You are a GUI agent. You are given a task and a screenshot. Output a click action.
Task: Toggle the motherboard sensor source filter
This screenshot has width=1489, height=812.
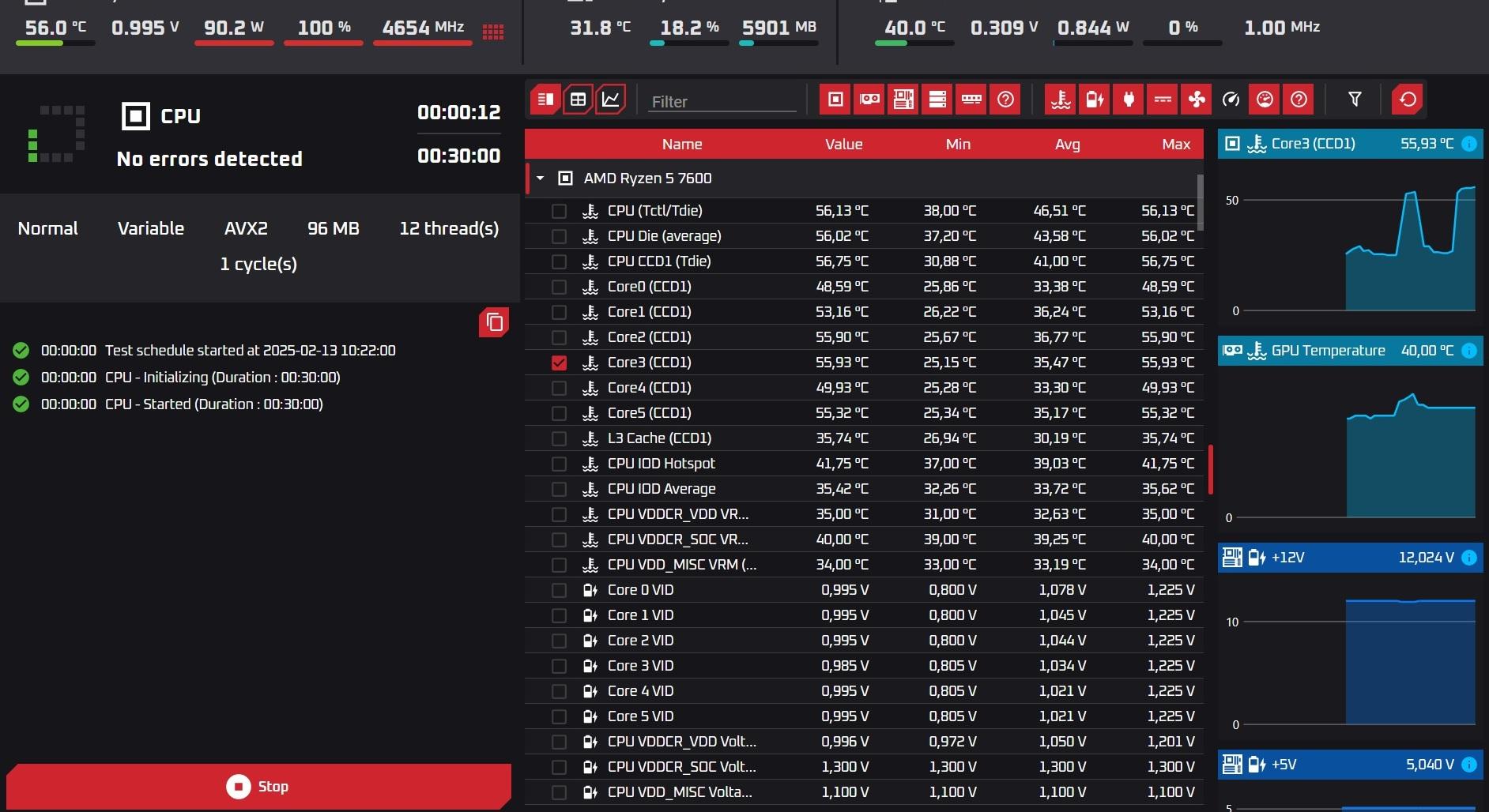[x=903, y=100]
